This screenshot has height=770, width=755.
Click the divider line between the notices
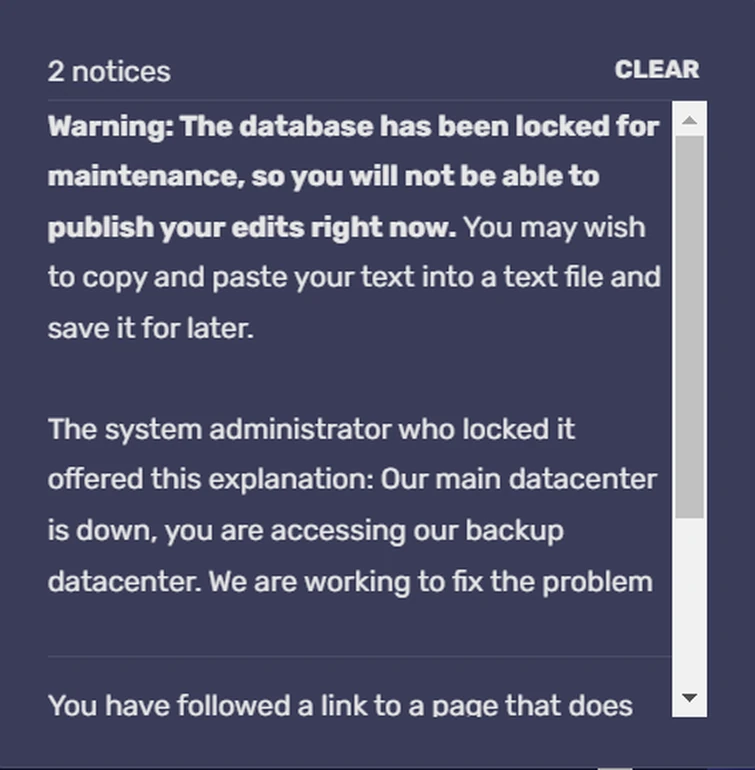click(x=360, y=657)
